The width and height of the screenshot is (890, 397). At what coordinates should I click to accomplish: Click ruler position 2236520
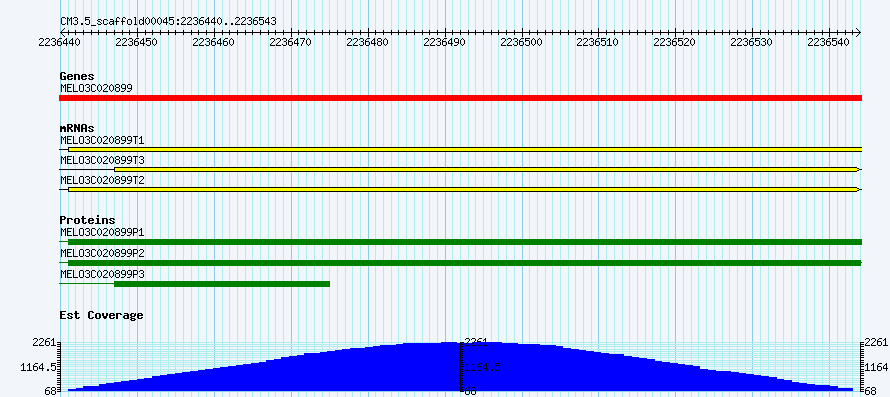(674, 42)
